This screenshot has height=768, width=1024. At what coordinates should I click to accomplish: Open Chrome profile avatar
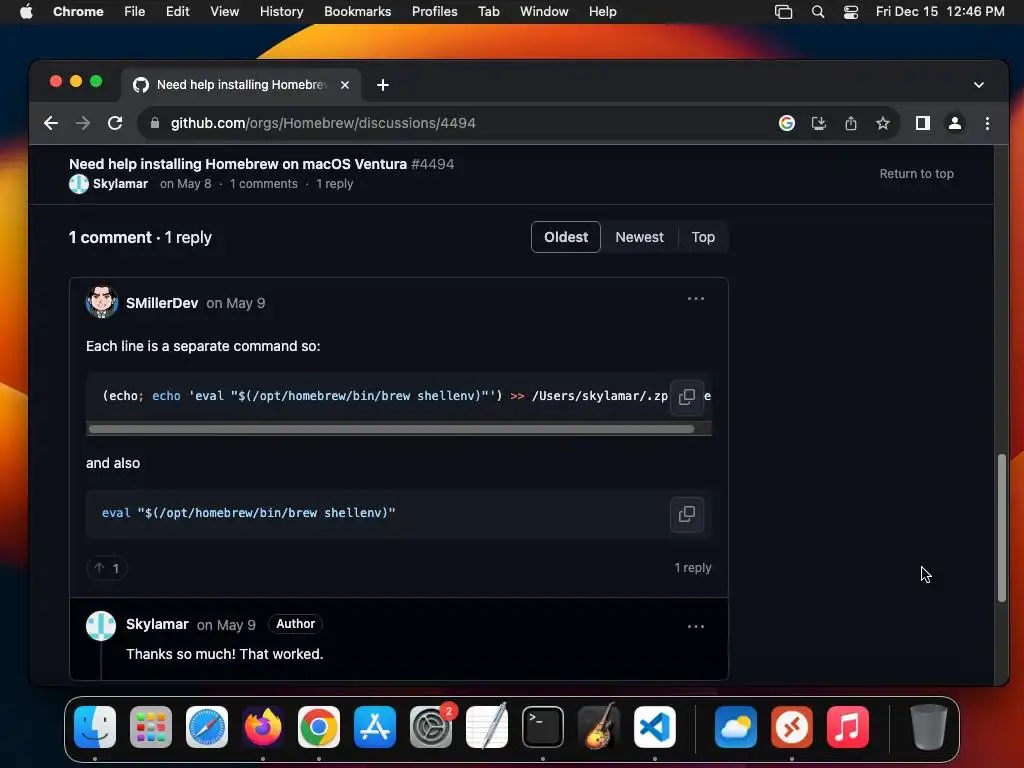tap(955, 123)
